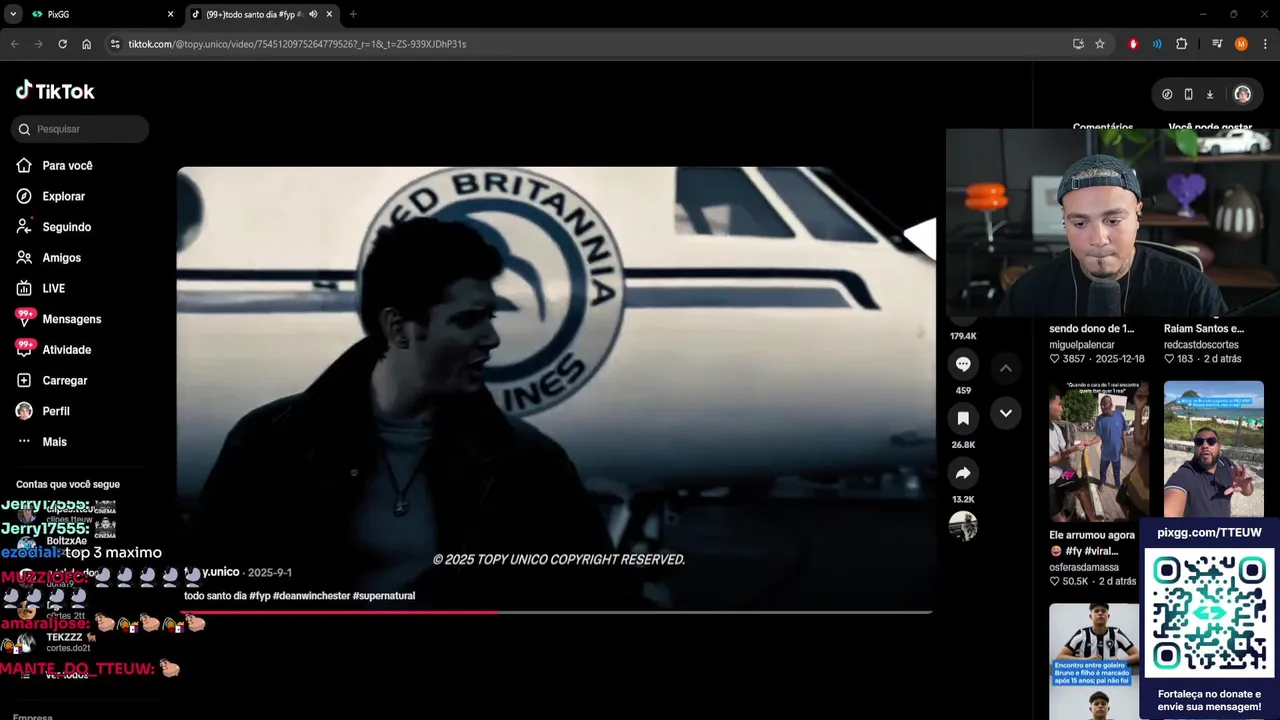Open the blue sound-wave extension
Image resolution: width=1280 pixels, height=720 pixels.
tap(1157, 44)
